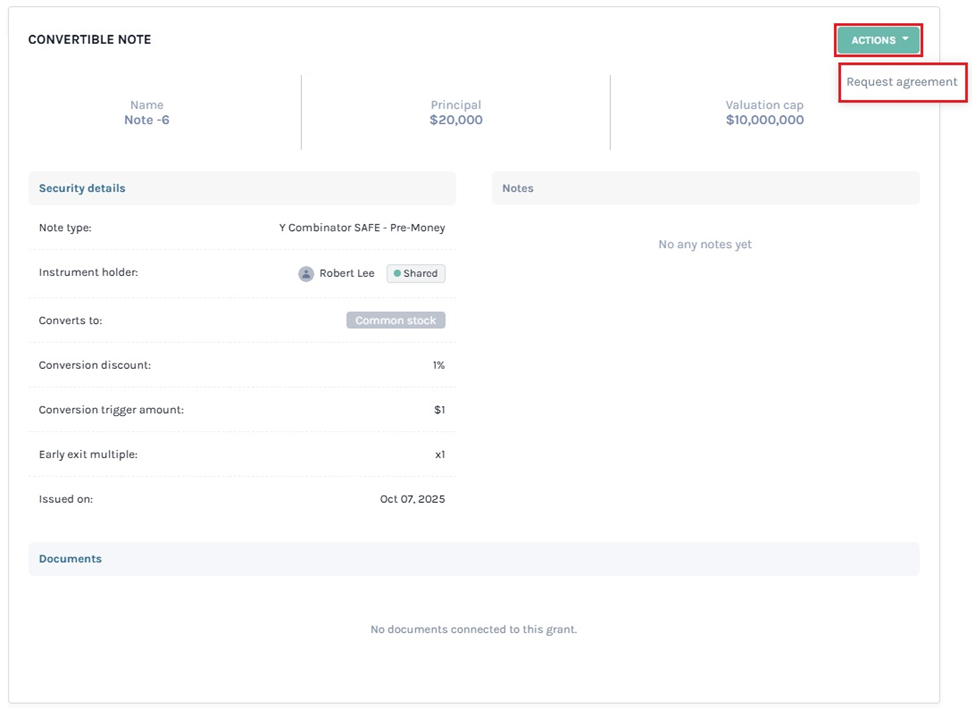Click the 'No documents connected' message

pyautogui.click(x=473, y=630)
